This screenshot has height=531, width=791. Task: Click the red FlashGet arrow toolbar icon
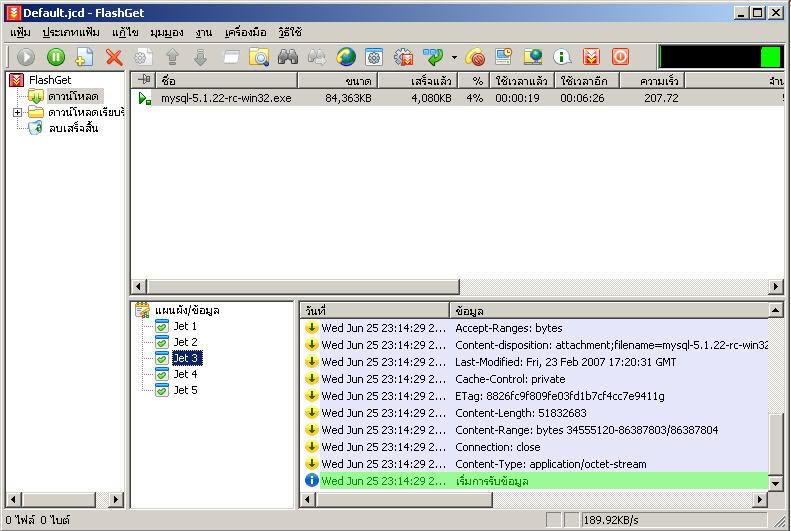click(x=591, y=57)
